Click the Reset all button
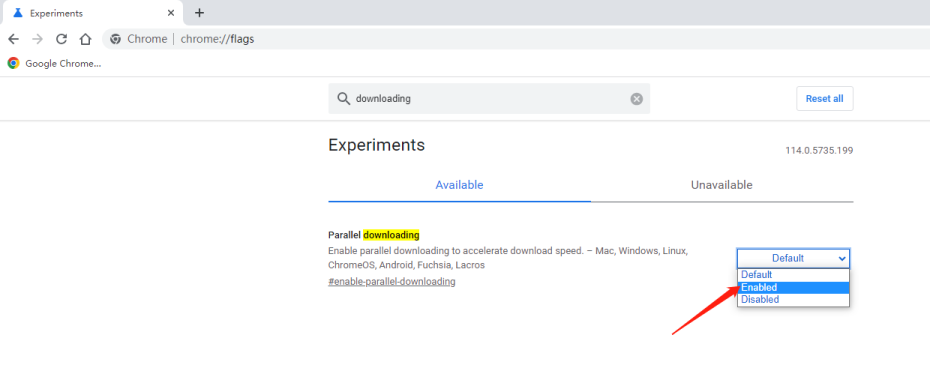 (x=824, y=98)
